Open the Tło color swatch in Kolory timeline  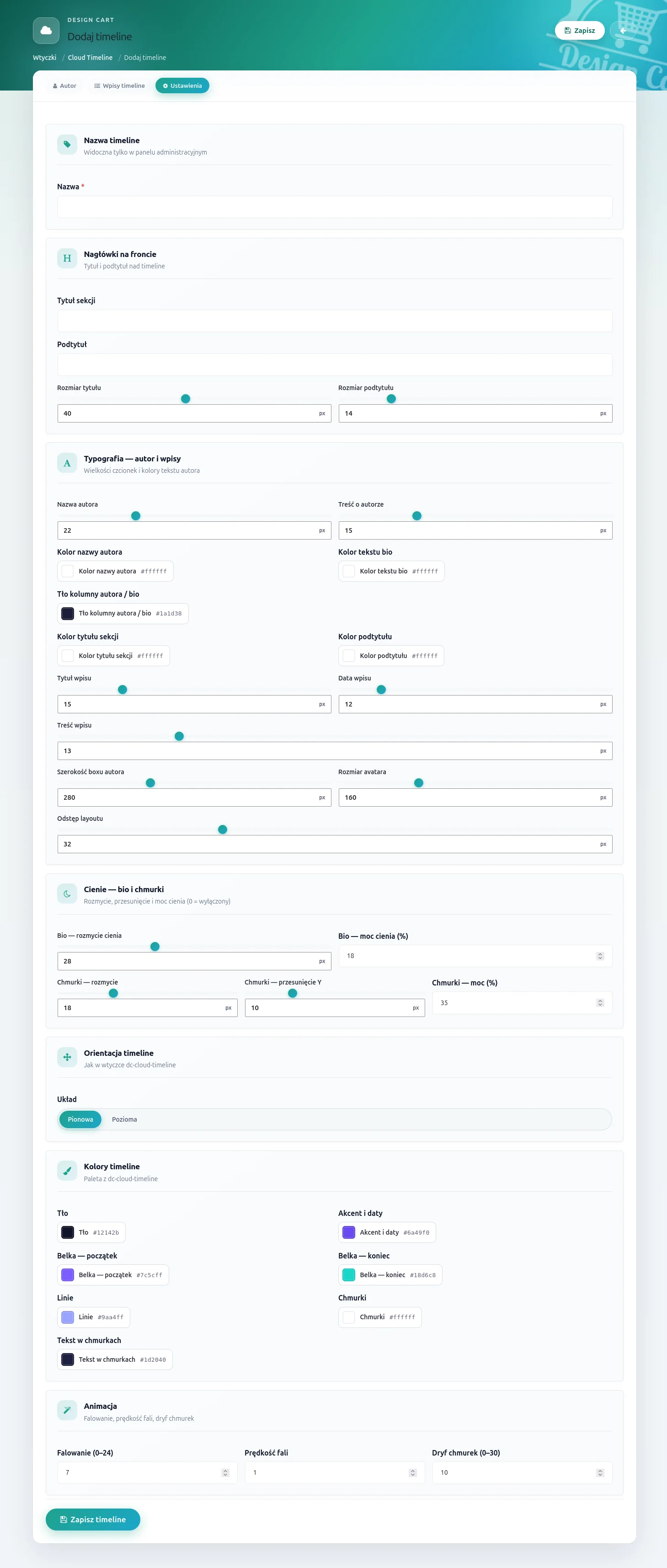pos(68,1232)
